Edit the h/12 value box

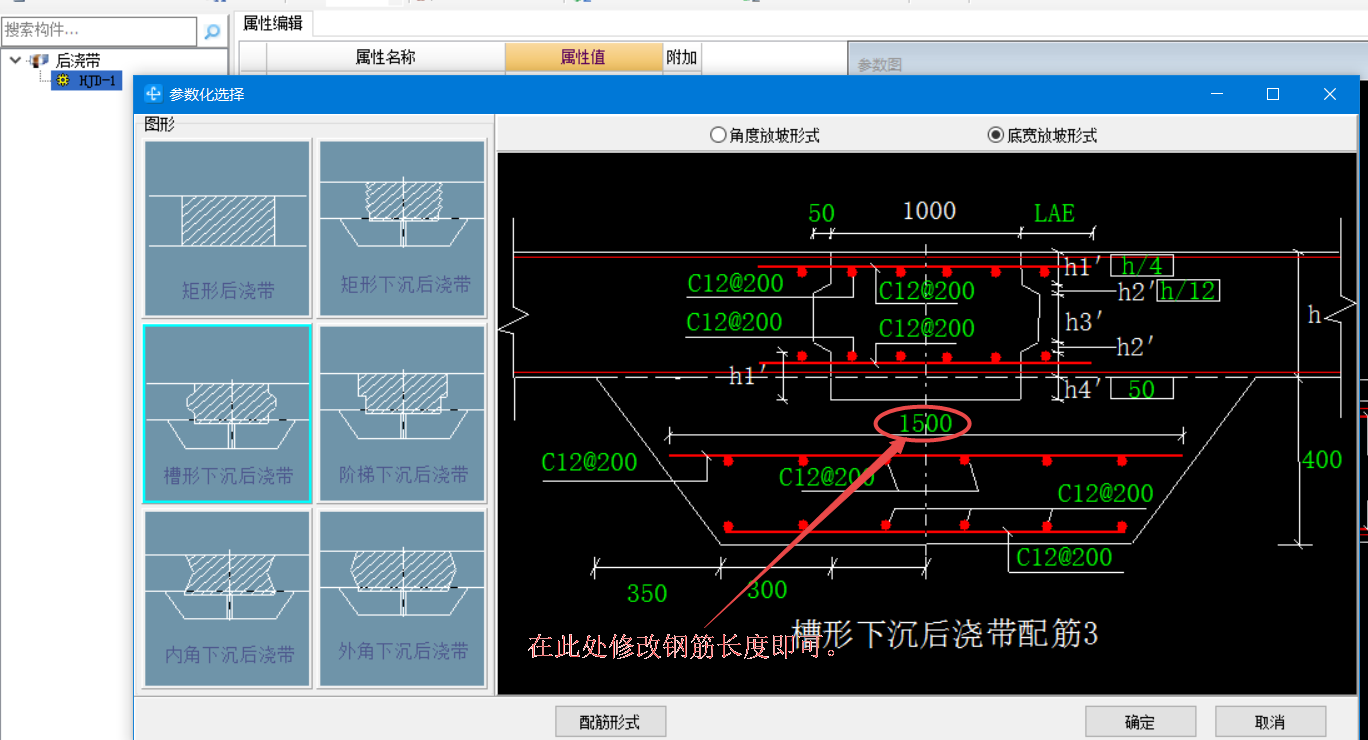pos(1188,291)
